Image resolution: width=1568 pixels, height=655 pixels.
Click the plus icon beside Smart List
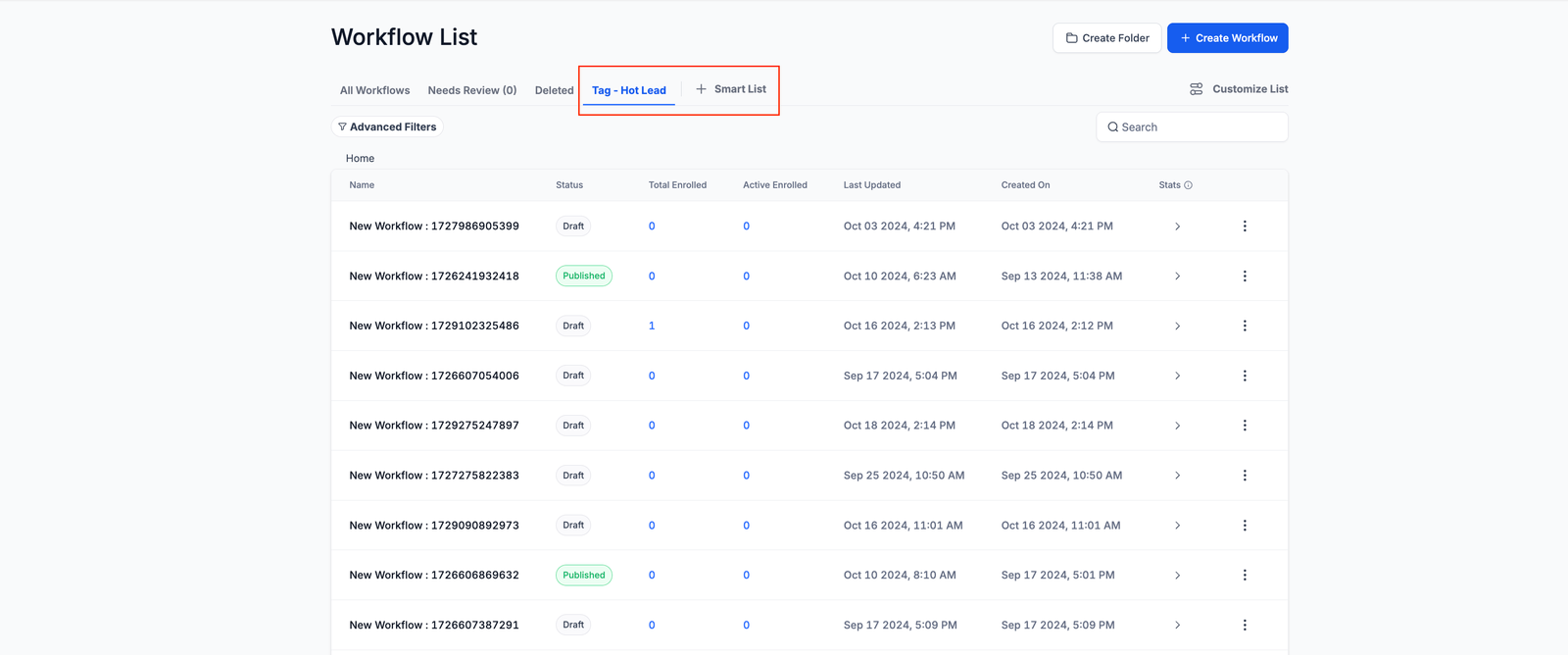701,89
